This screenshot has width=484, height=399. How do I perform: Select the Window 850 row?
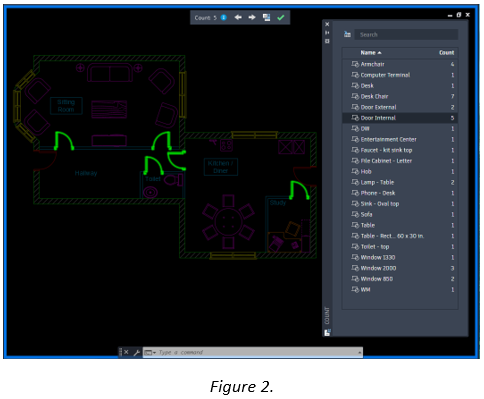point(400,279)
